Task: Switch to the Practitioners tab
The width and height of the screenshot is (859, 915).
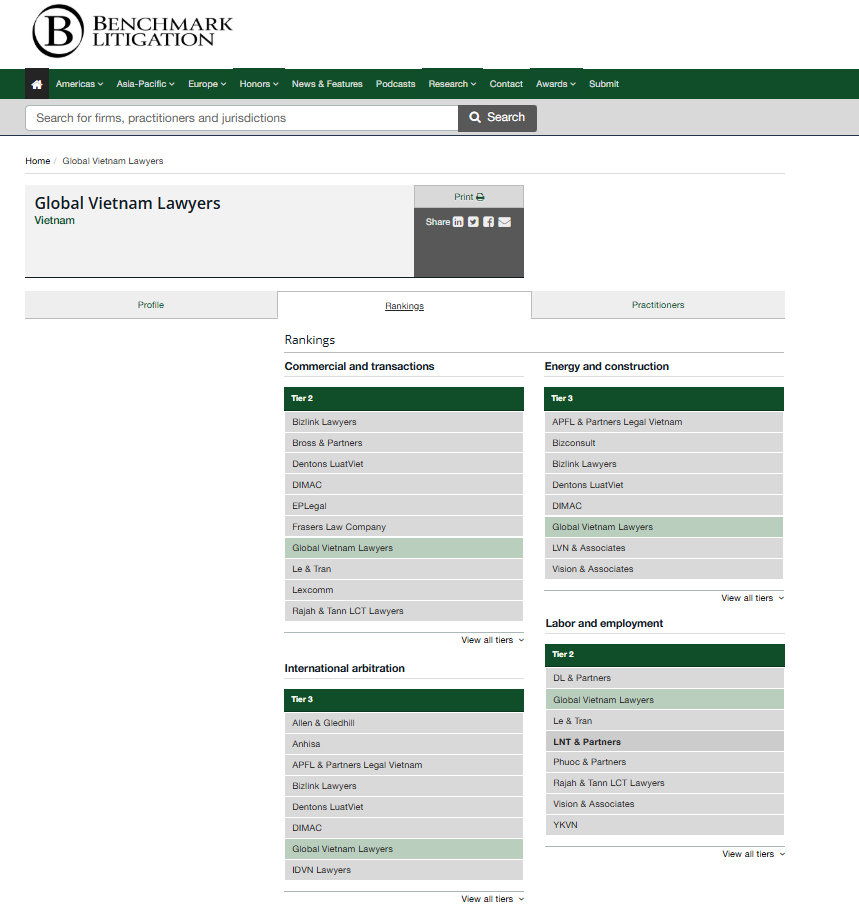Action: pos(658,305)
